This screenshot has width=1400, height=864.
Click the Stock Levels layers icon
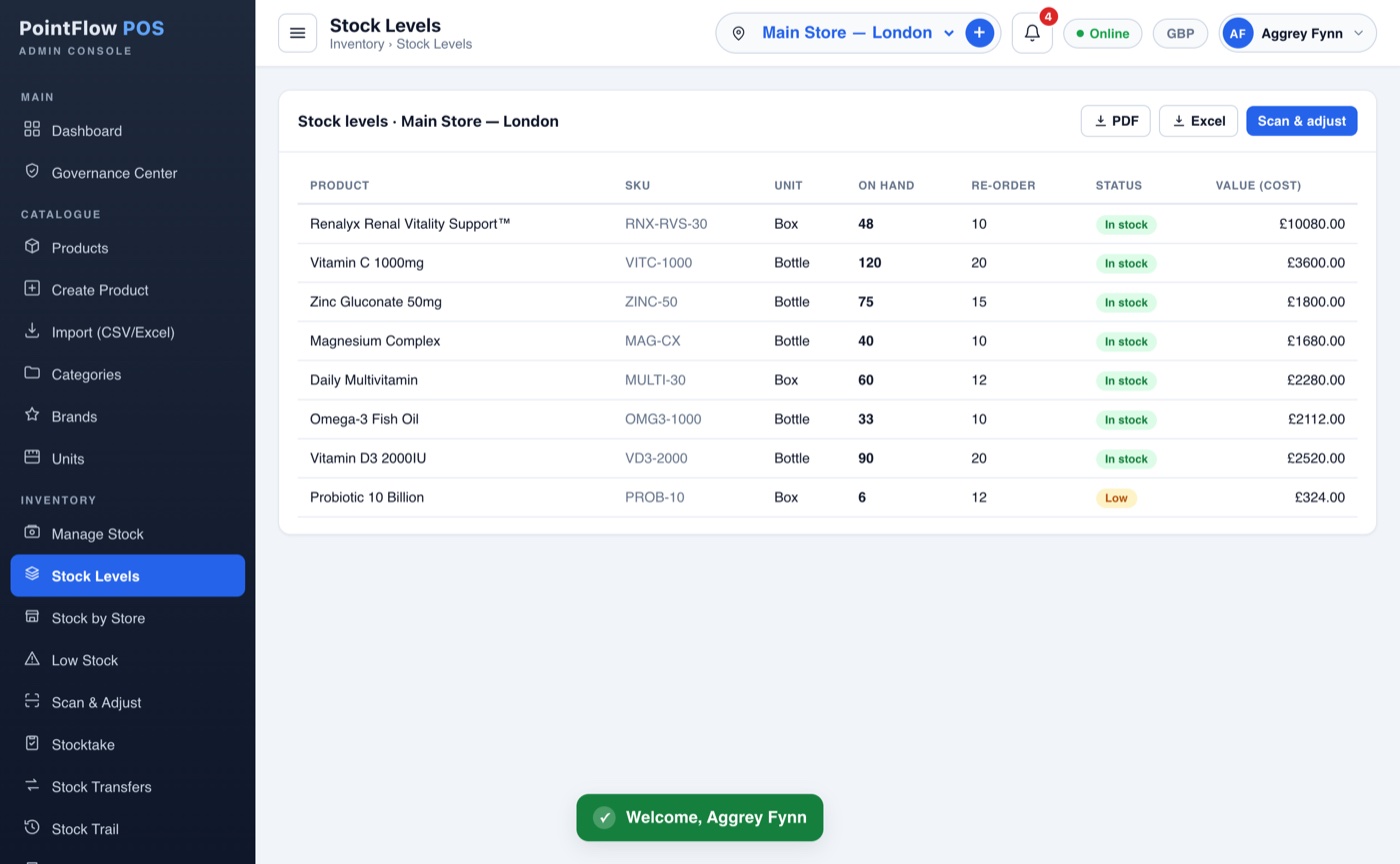[32, 574]
